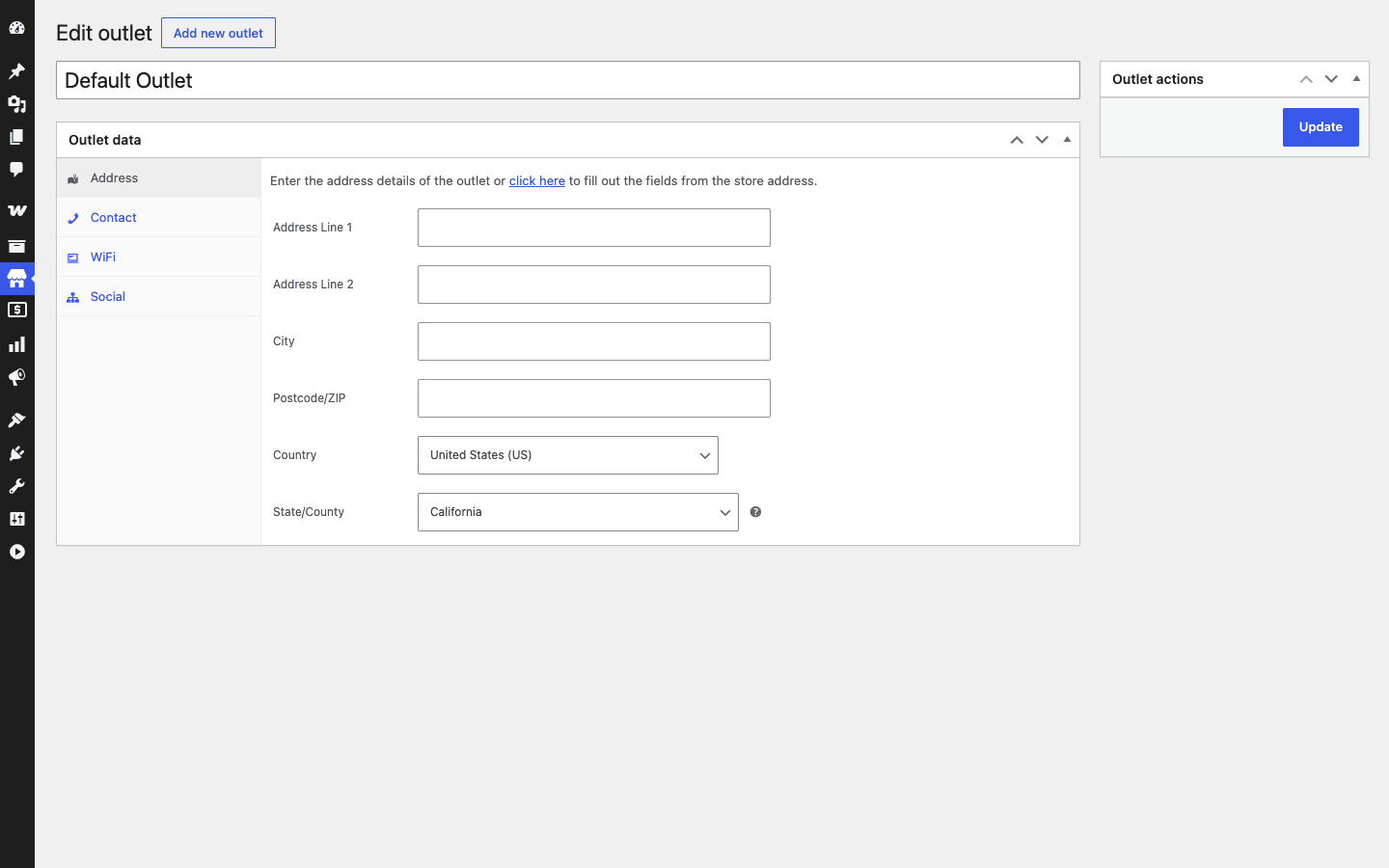Click the 'Edit outlet' page heading

(104, 33)
